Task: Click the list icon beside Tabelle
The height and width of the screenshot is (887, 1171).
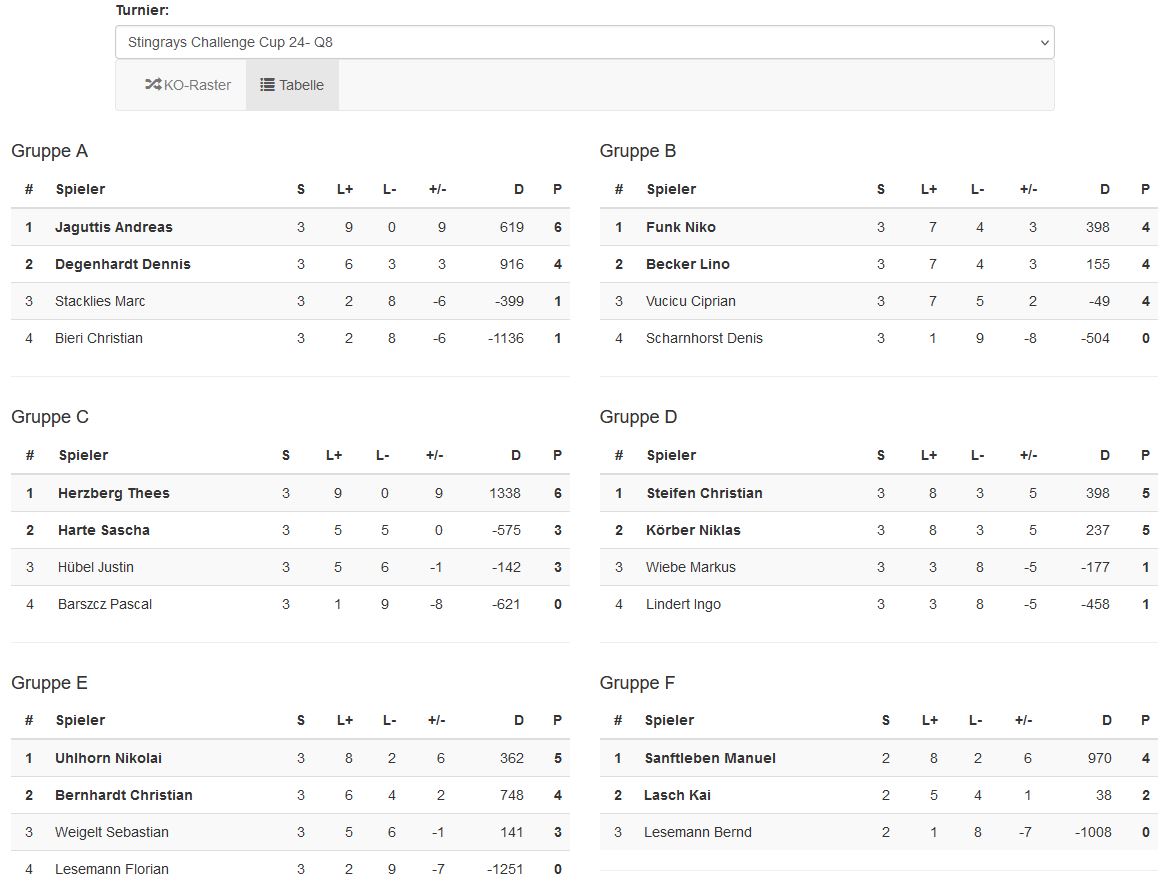Action: click(267, 84)
